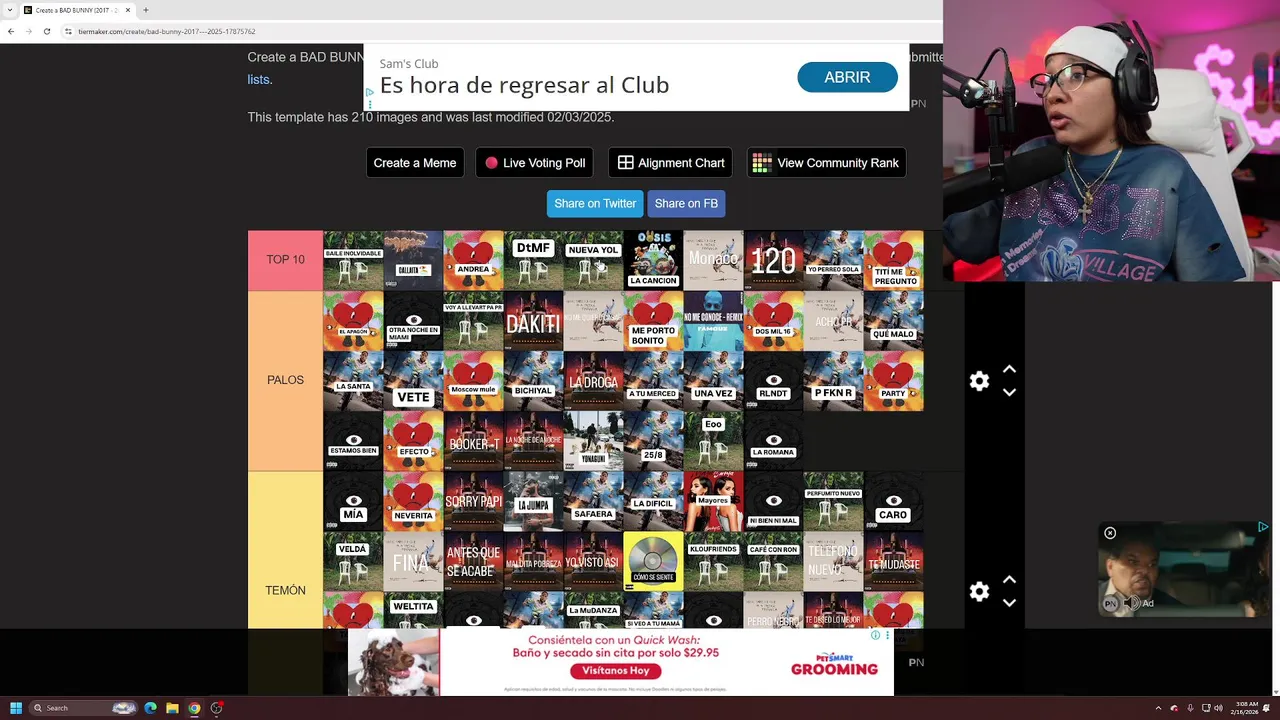Select the CAFÉ CON RON tile
Viewport: 1280px width, 720px height.
tap(773, 560)
